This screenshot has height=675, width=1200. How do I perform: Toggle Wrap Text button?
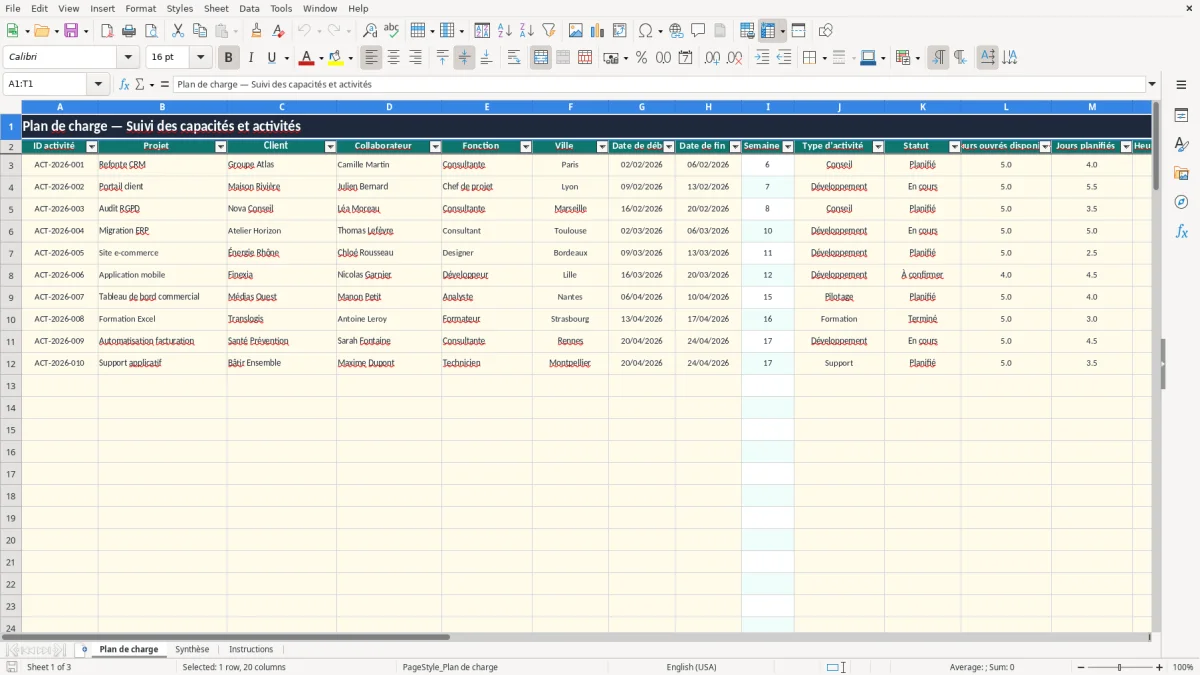coord(514,58)
